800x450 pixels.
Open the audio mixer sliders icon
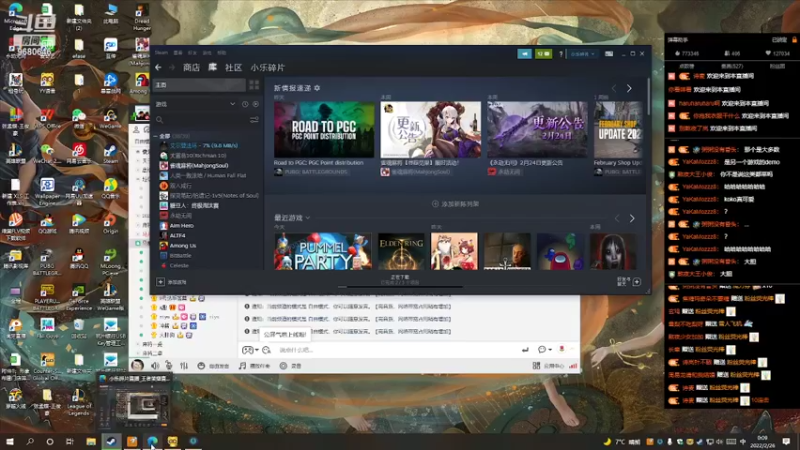tap(184, 366)
